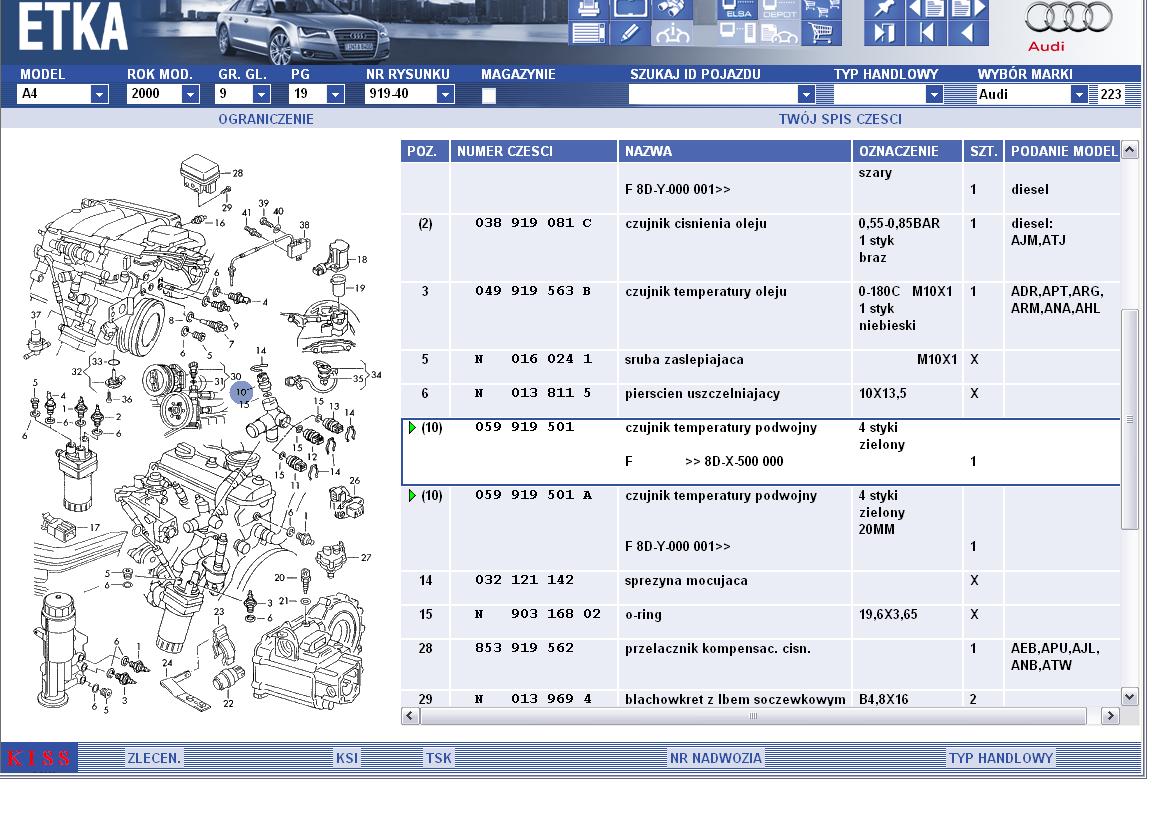Click the parts list scroll up arrow
The image size is (1152, 833).
[x=1129, y=150]
